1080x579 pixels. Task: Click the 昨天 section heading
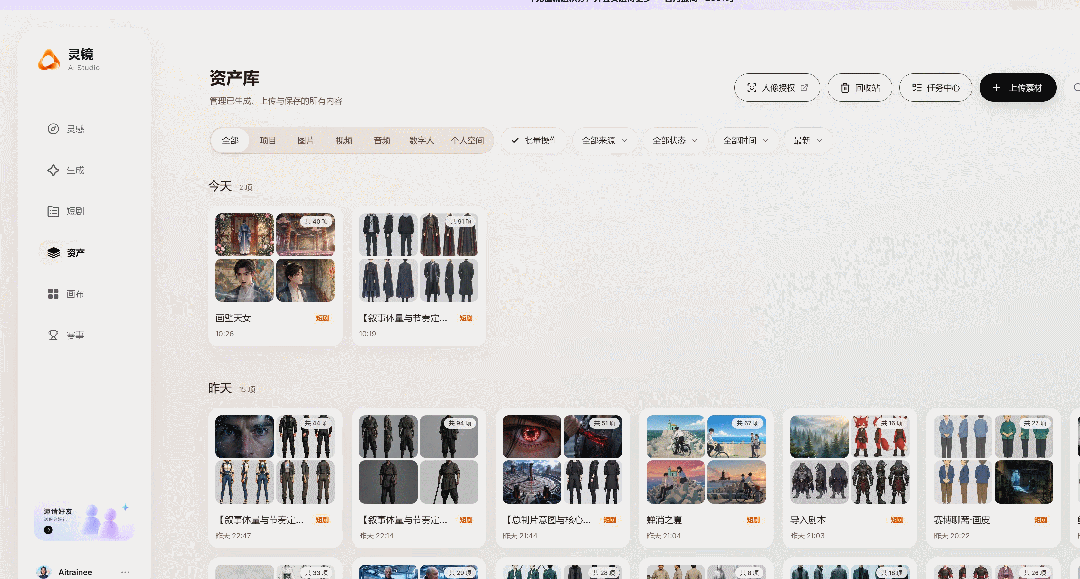(220, 388)
